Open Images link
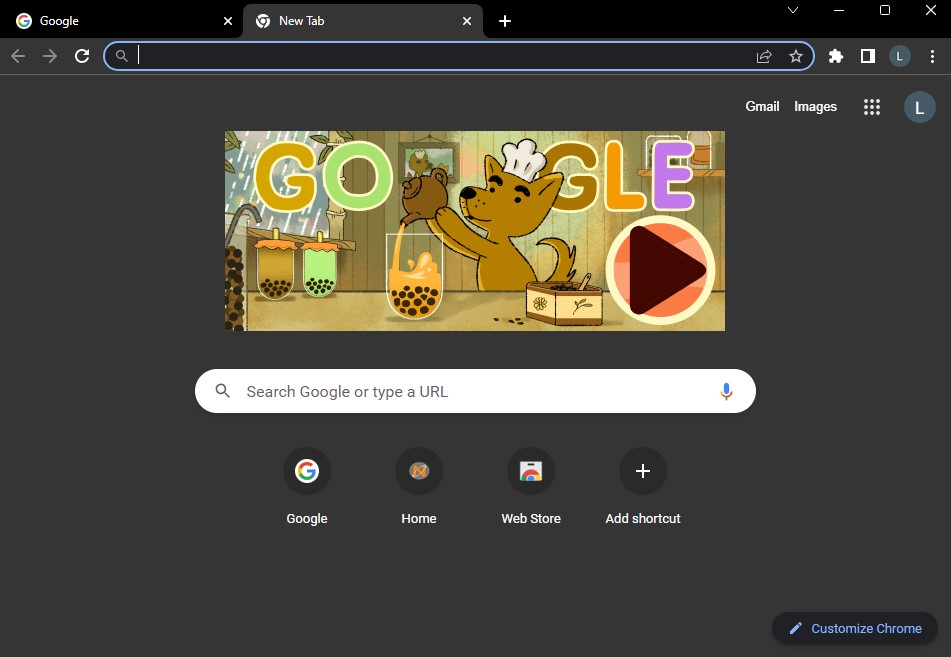Screen dimensions: 951x657 [x=815, y=107]
